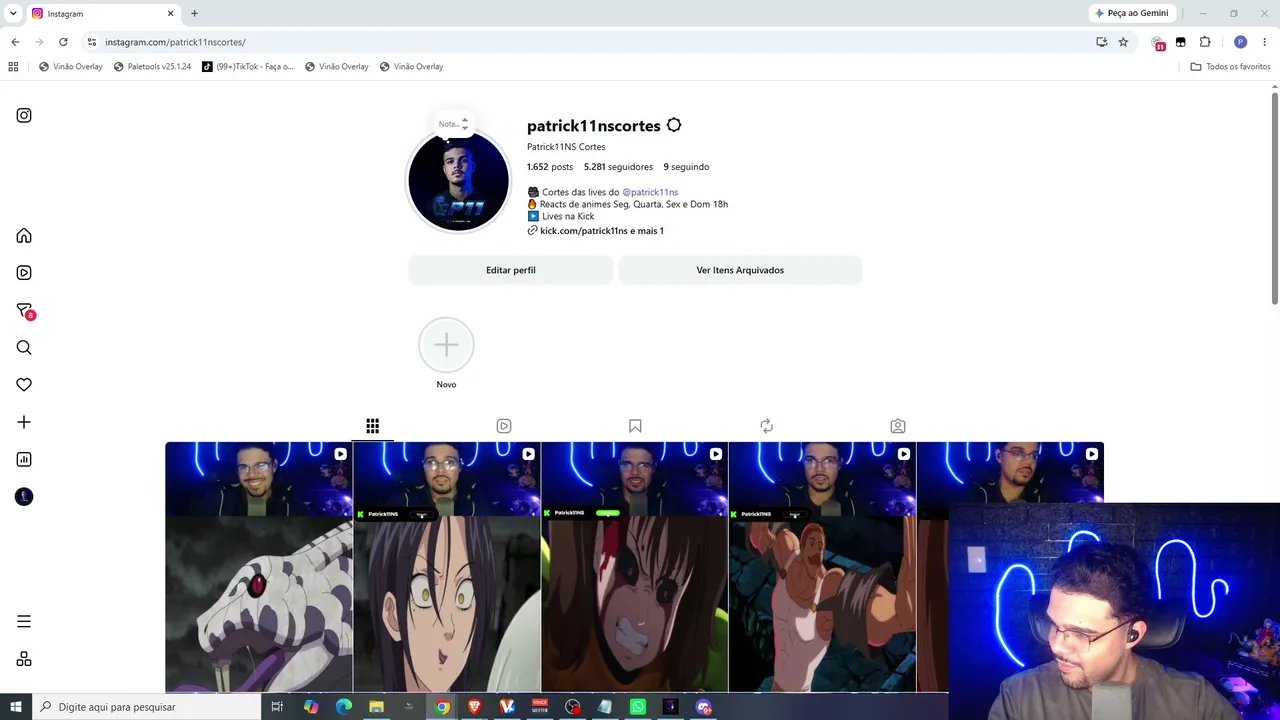Open the Meta apps icon in the sidebar
1280x720 pixels.
pos(24,659)
